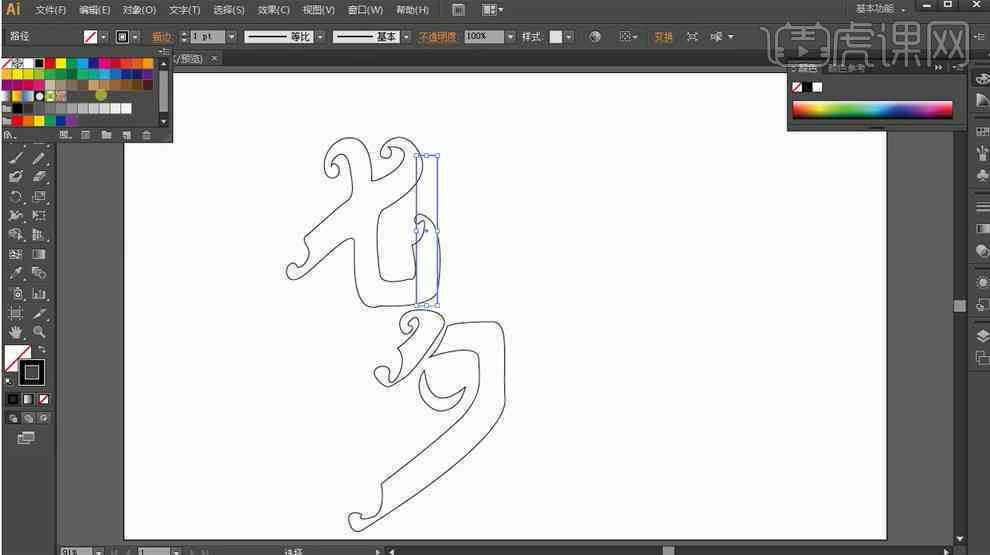Image resolution: width=990 pixels, height=555 pixels.
Task: Open the 窗口(W) Window menu
Action: [365, 10]
